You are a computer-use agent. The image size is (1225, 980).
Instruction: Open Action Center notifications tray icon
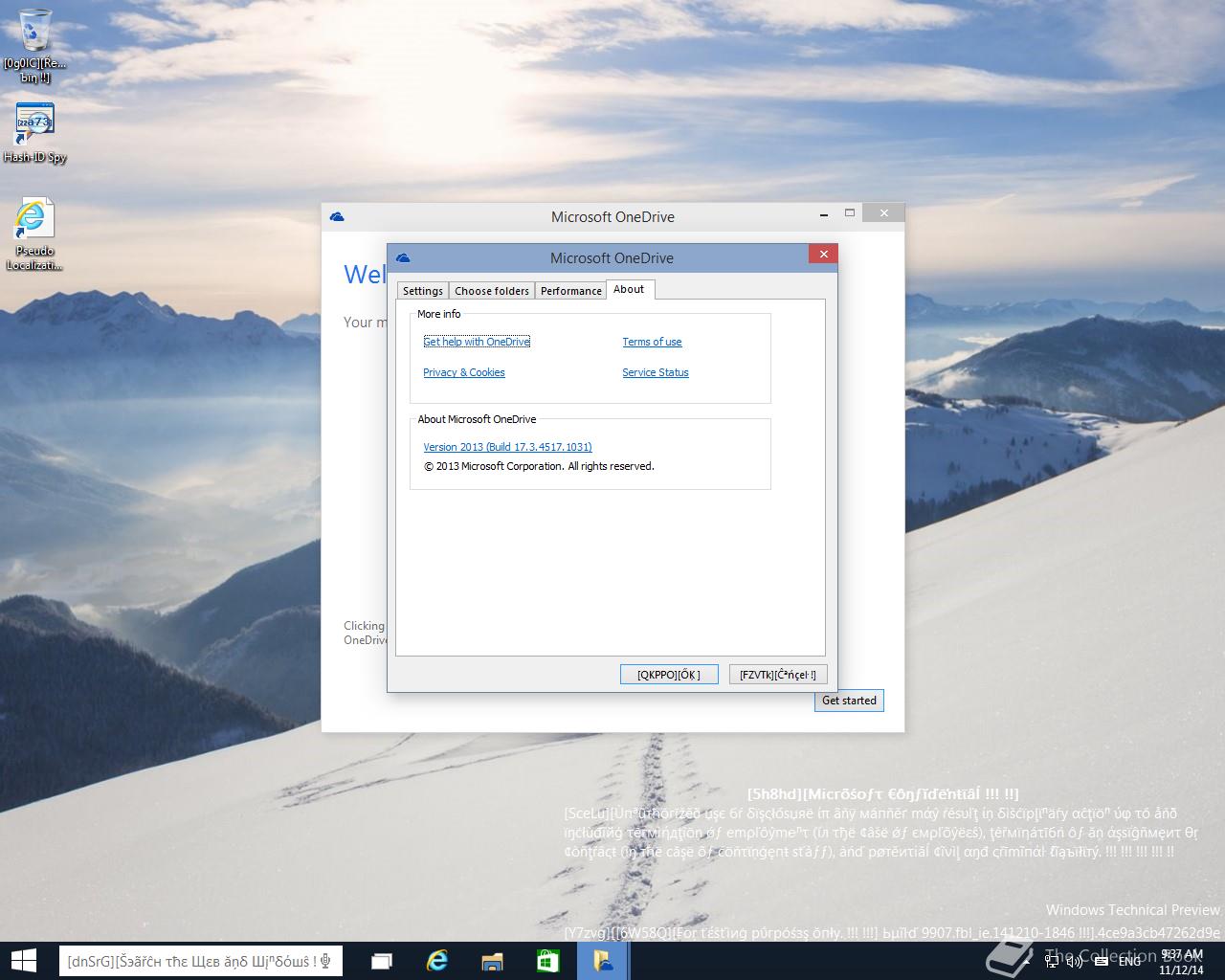click(1100, 961)
